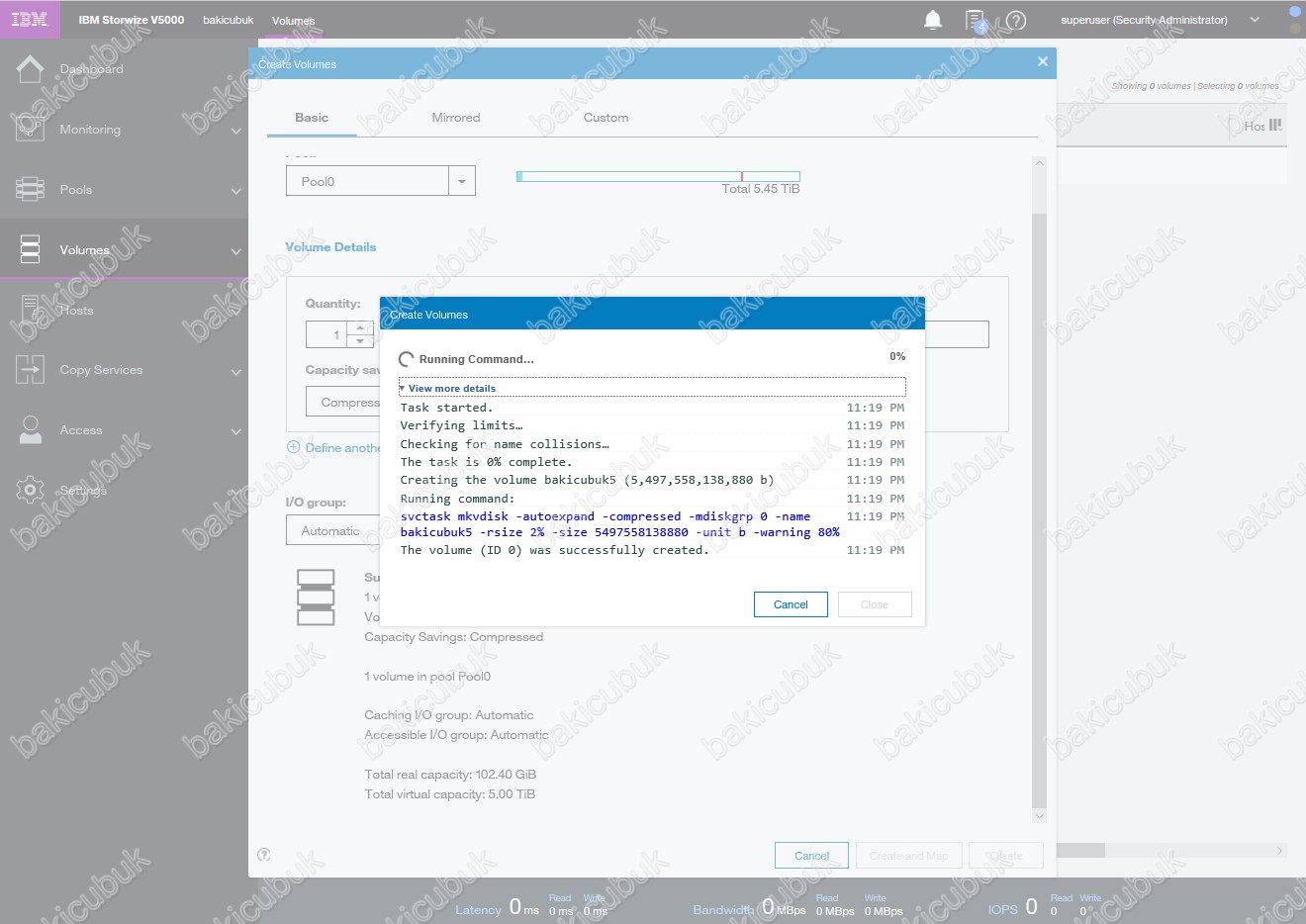Open the Monitoring section icon
The image size is (1306, 924).
pyautogui.click(x=31, y=129)
